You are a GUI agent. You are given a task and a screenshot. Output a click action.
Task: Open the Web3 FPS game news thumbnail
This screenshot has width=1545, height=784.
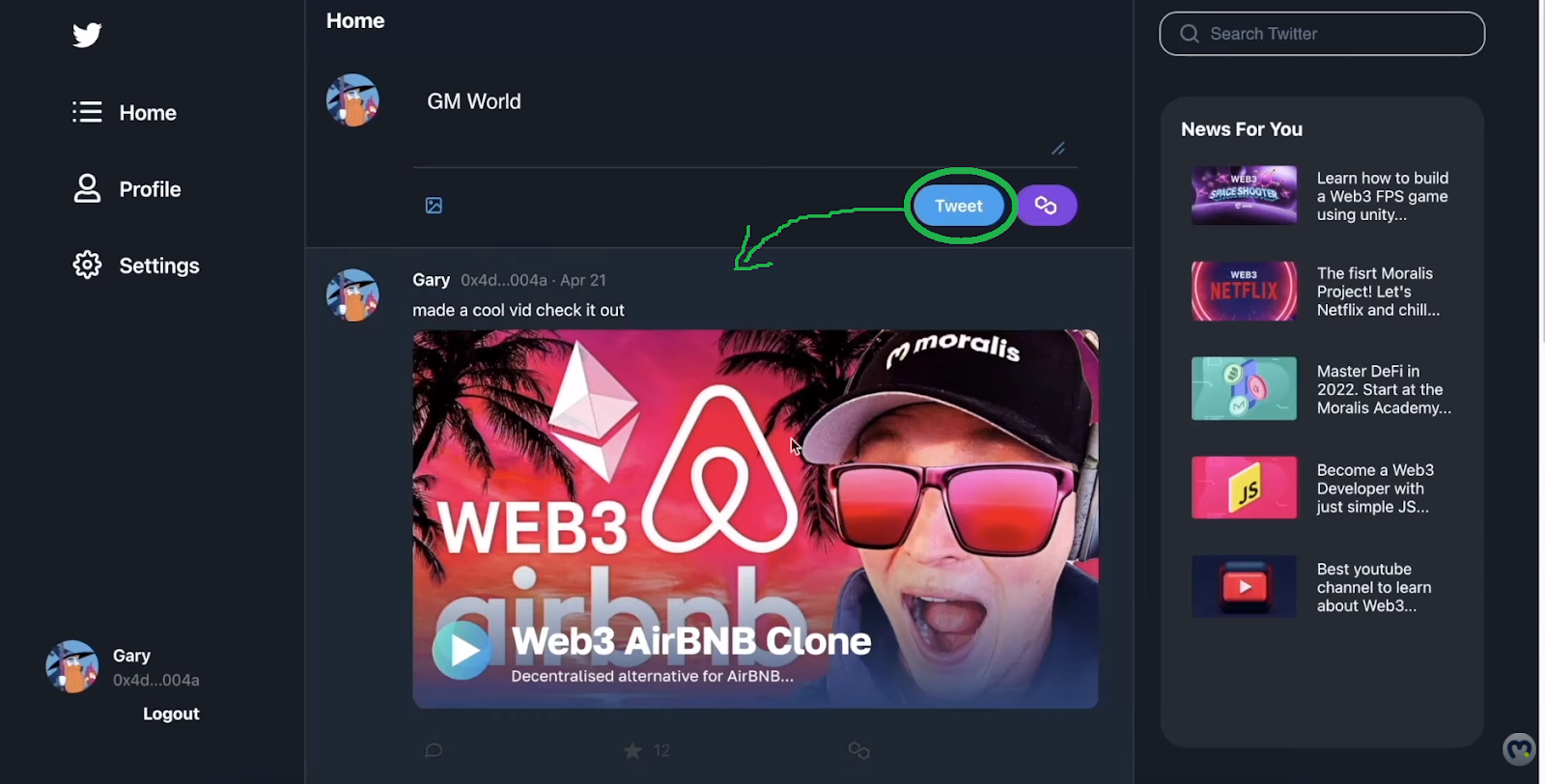coord(1244,195)
